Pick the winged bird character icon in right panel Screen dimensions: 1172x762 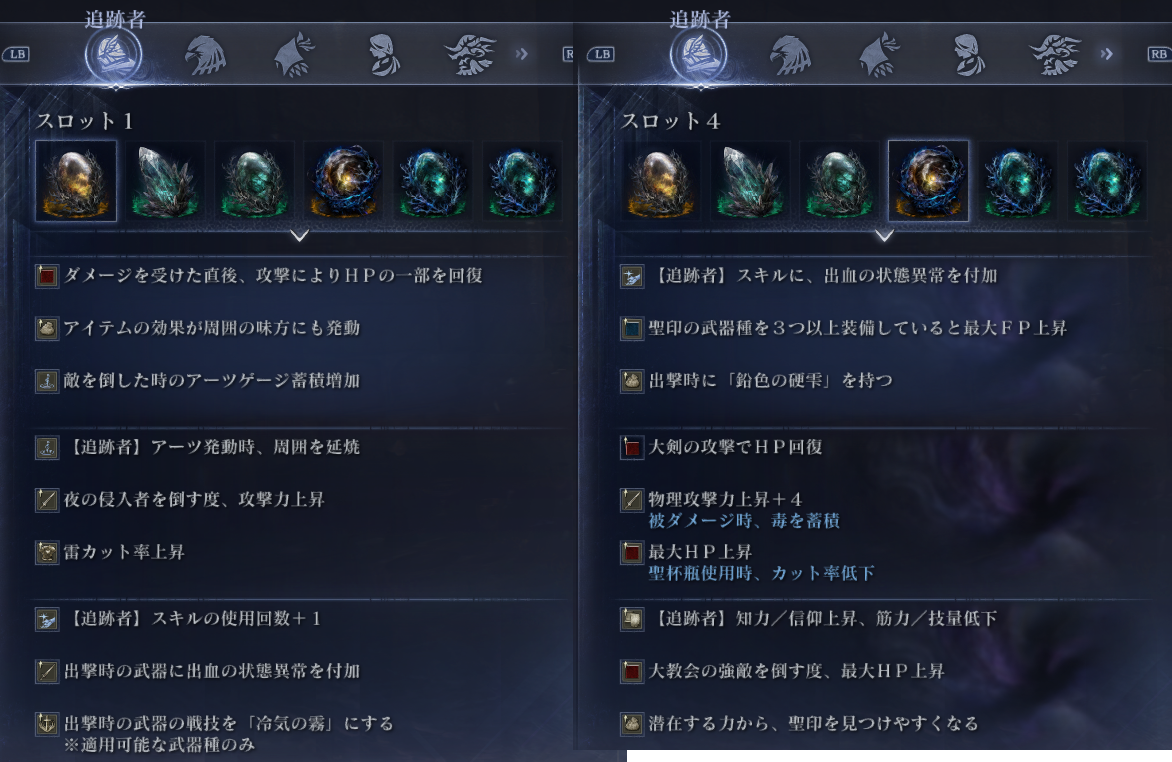click(1055, 55)
